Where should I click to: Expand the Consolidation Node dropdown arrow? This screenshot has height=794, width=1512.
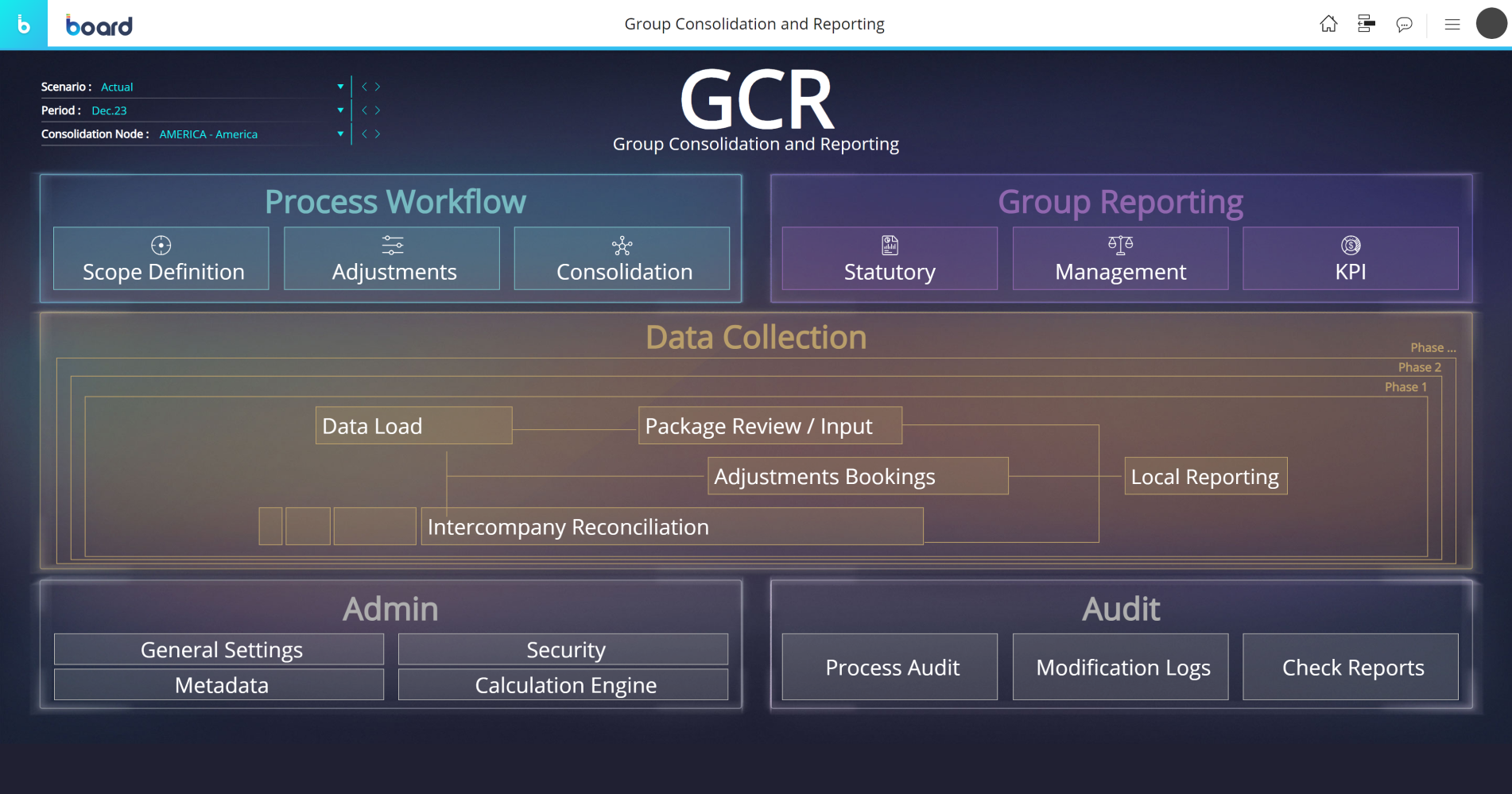click(x=340, y=134)
